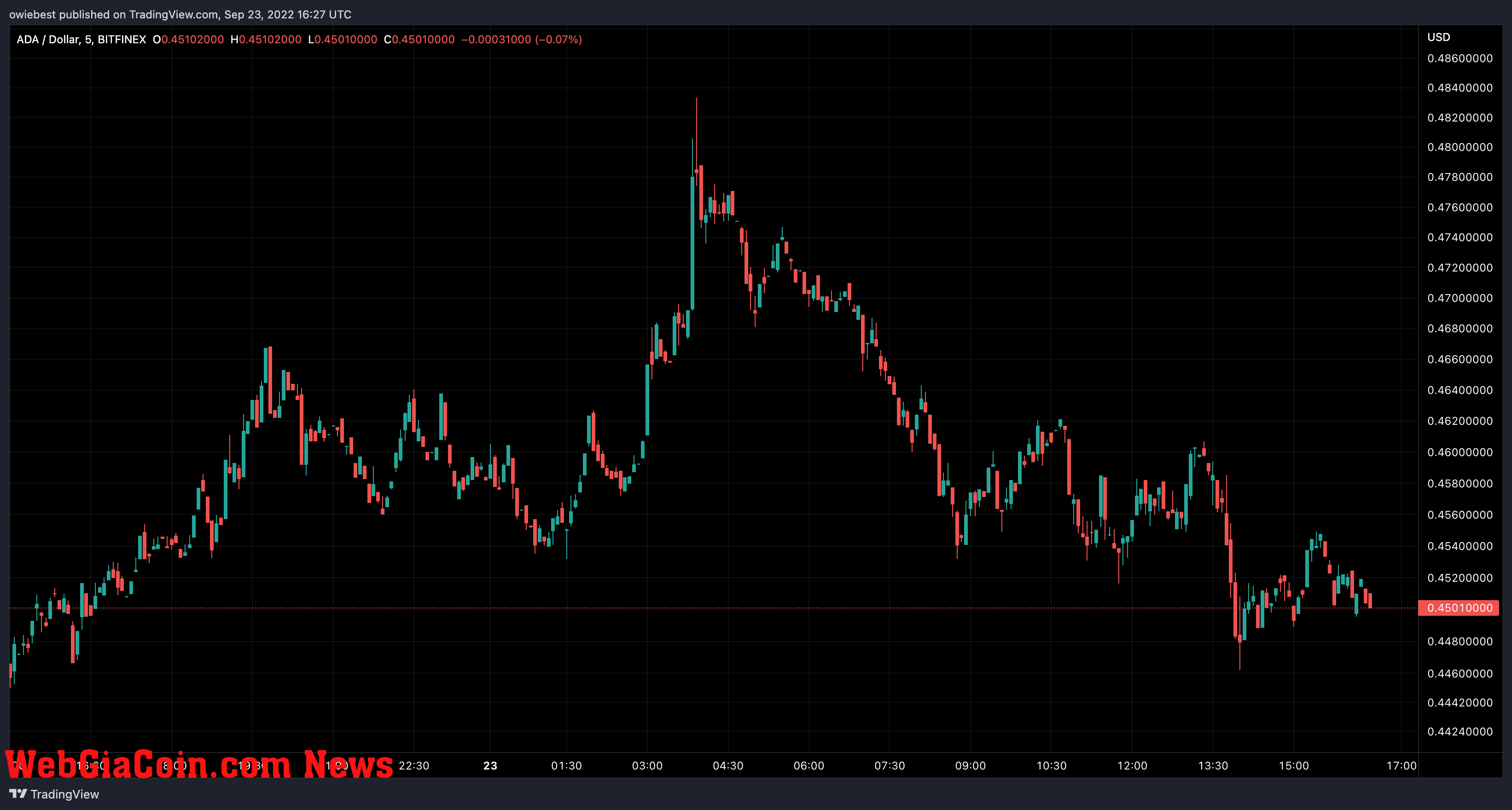The image size is (1512, 810).
Task: Click the open value O0.45102000
Action: [x=188, y=39]
